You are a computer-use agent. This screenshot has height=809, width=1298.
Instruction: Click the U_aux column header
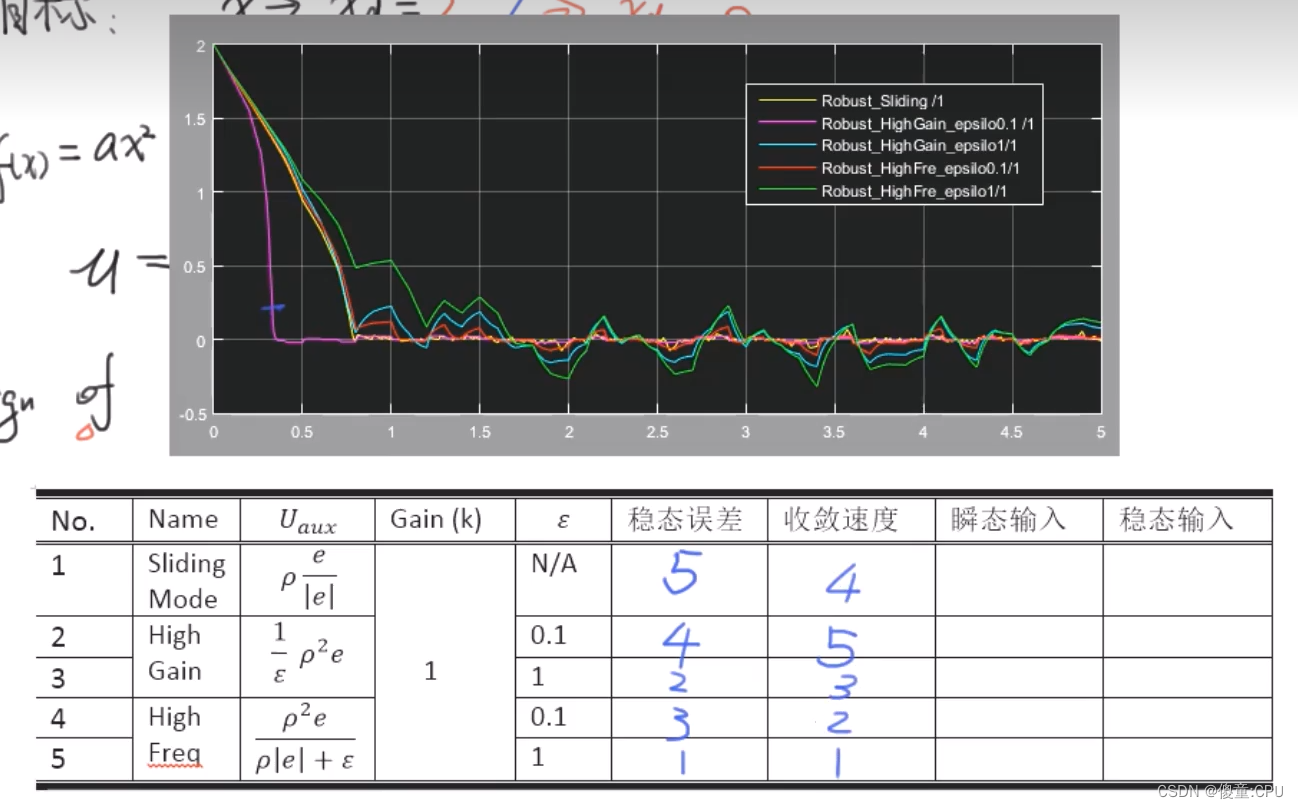point(307,523)
